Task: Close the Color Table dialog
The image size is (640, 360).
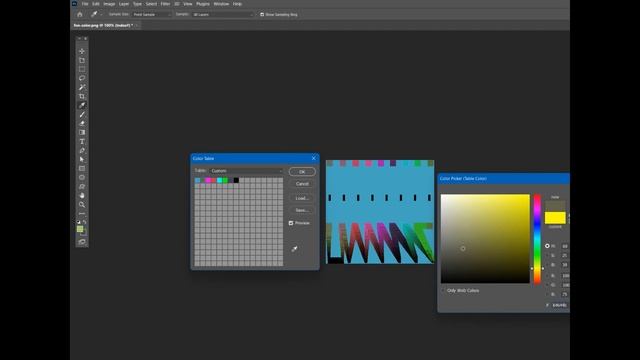Action: [313, 158]
